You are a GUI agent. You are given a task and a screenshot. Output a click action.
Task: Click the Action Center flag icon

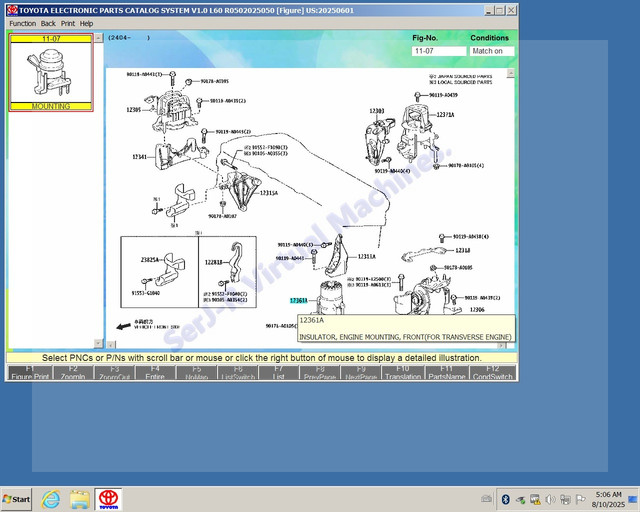click(580, 499)
